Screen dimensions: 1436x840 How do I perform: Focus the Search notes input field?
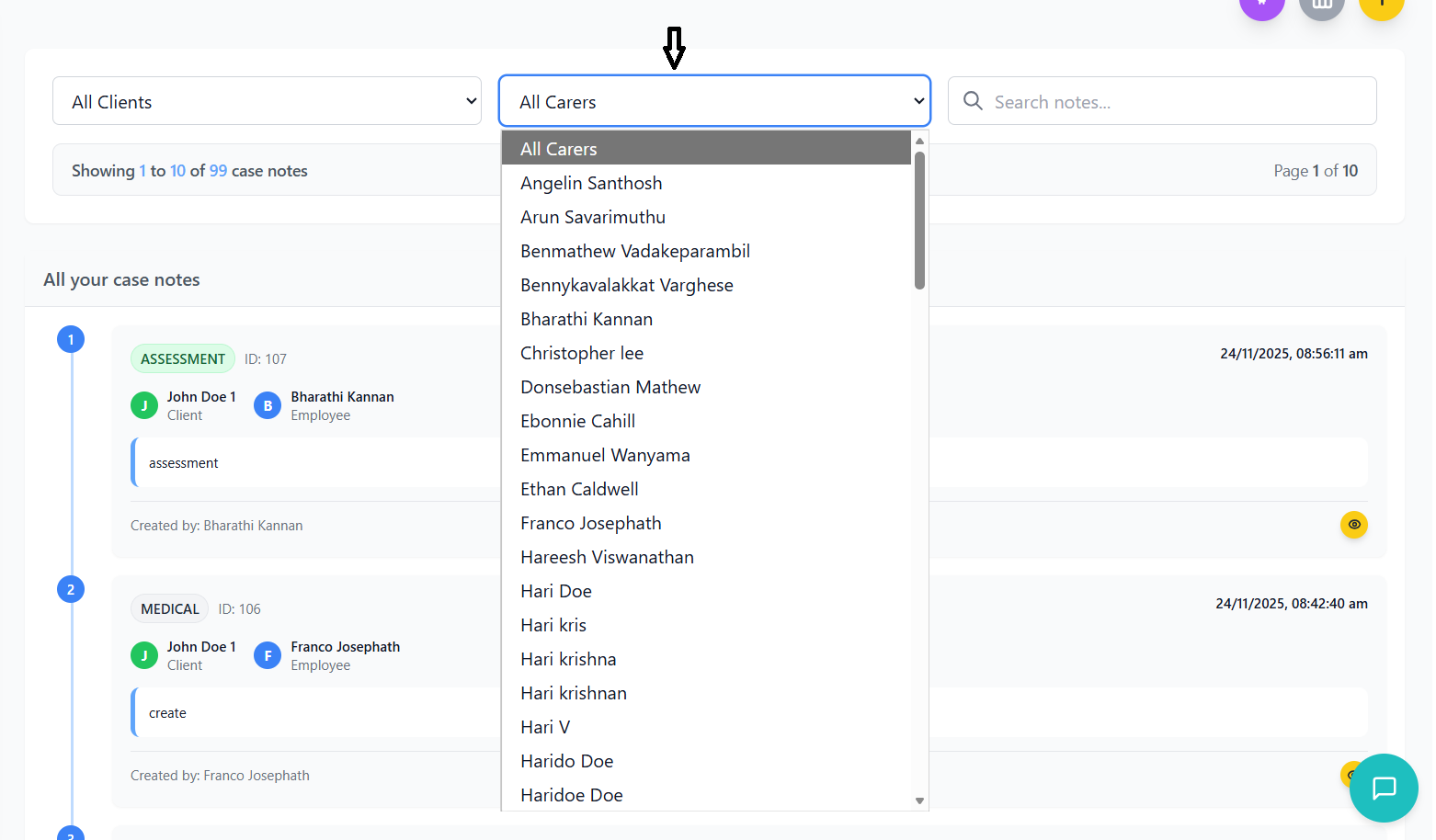[x=1177, y=101]
